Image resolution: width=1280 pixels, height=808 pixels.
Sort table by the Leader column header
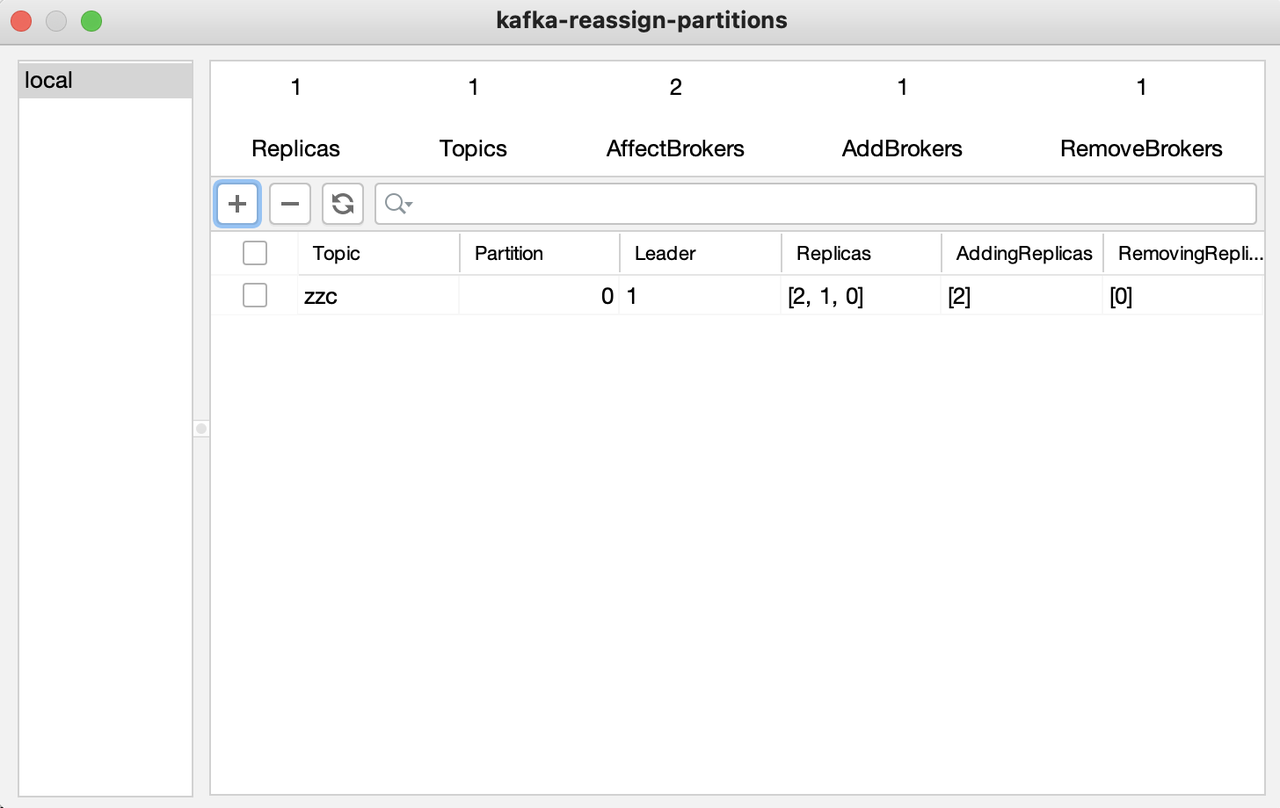coord(664,253)
